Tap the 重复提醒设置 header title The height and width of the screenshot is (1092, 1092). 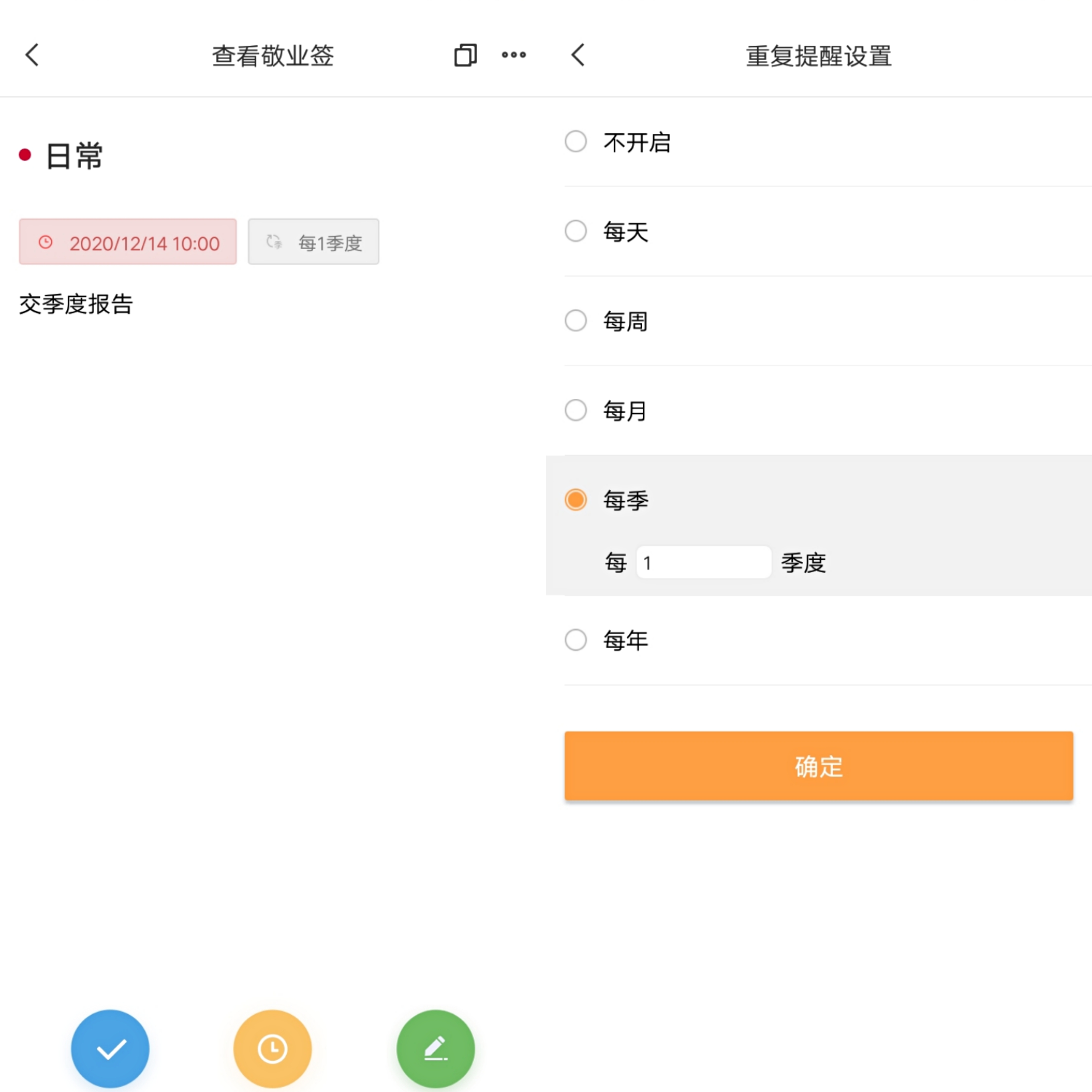click(818, 56)
